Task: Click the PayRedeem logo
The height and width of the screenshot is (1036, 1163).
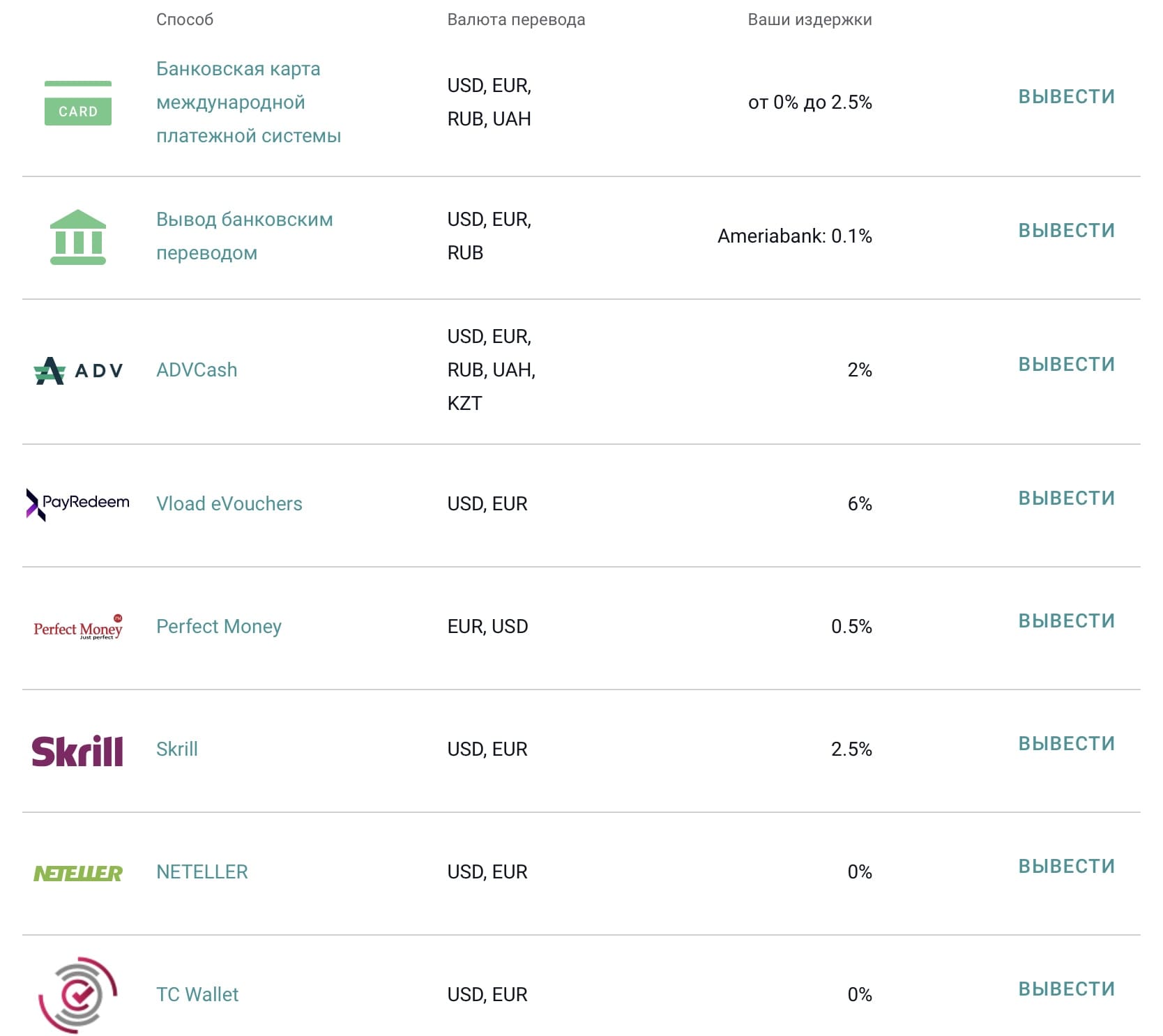Action: tap(78, 504)
